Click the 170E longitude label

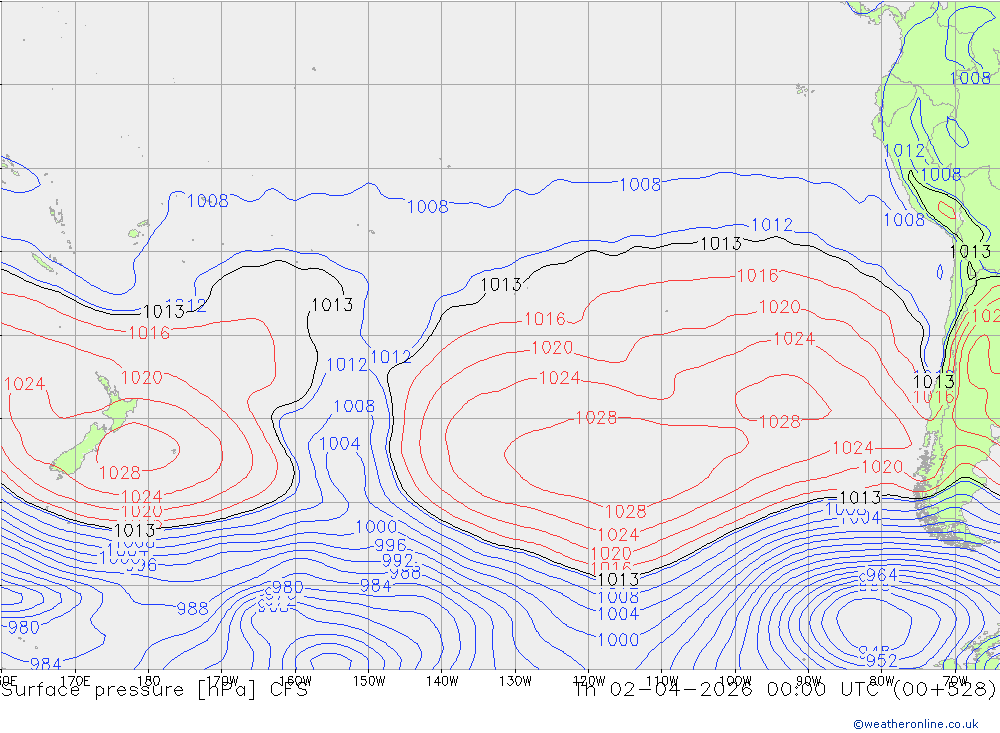click(x=75, y=681)
